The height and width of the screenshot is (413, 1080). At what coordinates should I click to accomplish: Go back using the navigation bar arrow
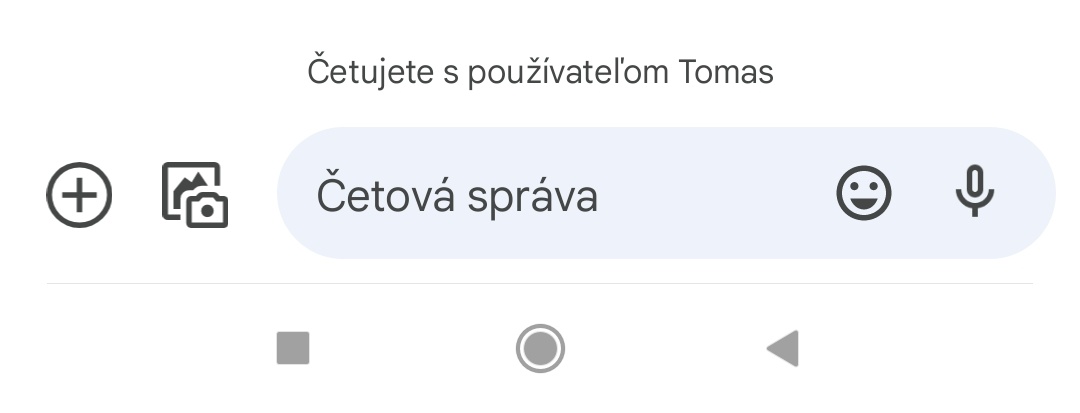(x=782, y=348)
